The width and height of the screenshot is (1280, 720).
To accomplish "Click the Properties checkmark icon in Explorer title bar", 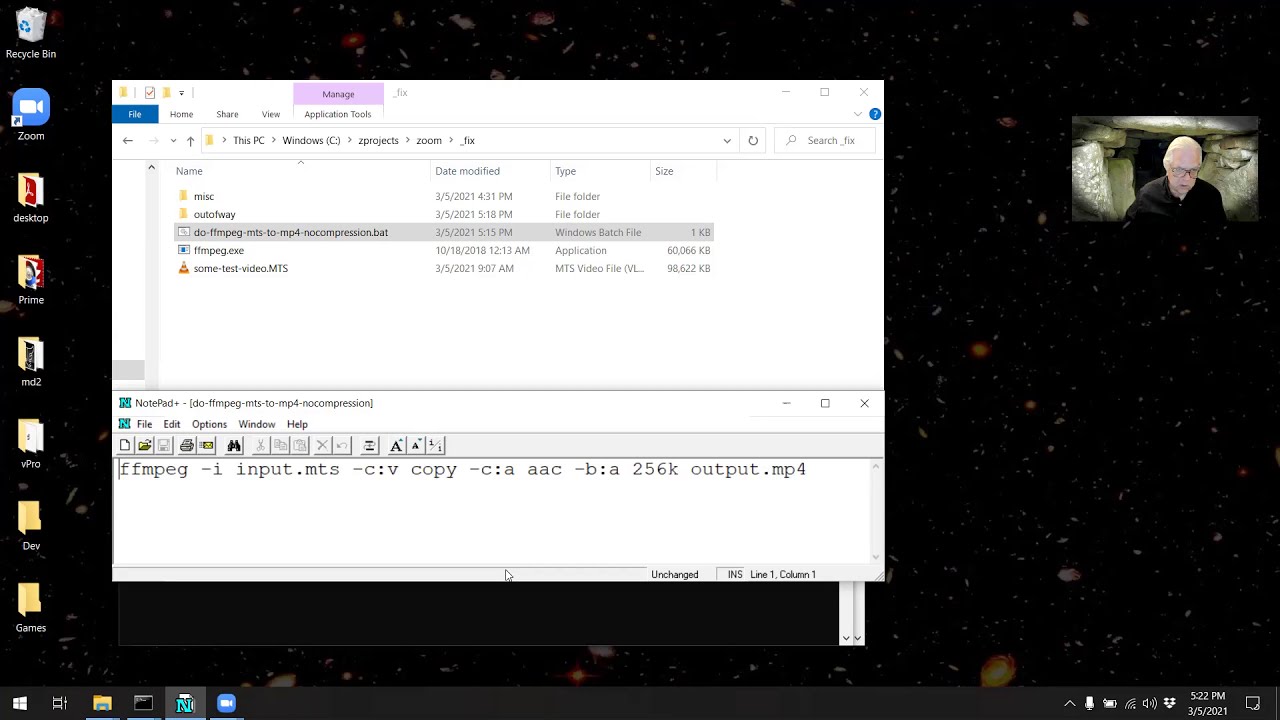I will (149, 93).
